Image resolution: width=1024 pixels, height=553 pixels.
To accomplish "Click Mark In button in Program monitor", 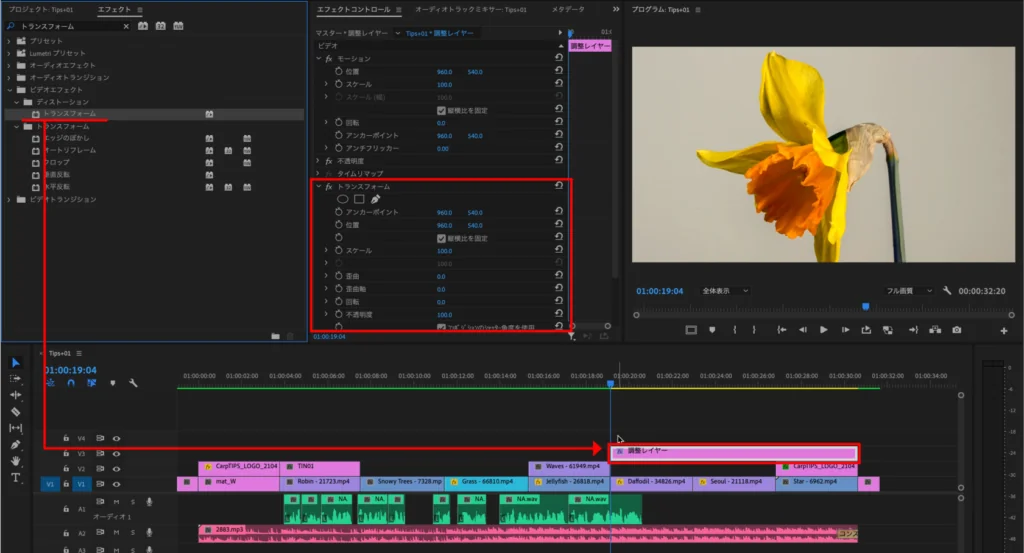I will pyautogui.click(x=735, y=330).
